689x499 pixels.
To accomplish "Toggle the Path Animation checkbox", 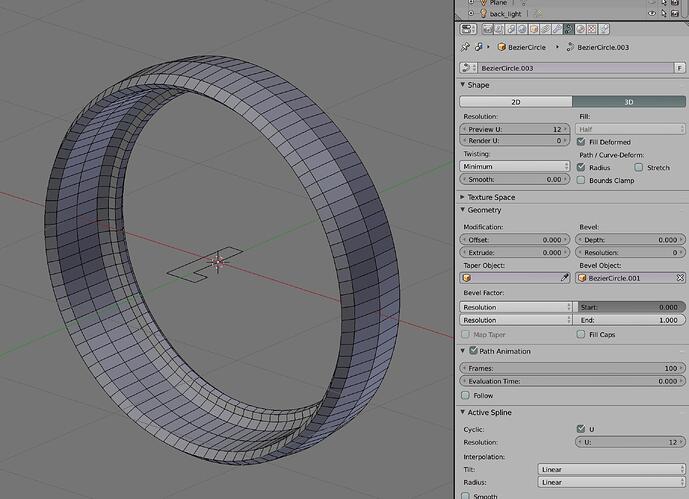I will tap(474, 351).
